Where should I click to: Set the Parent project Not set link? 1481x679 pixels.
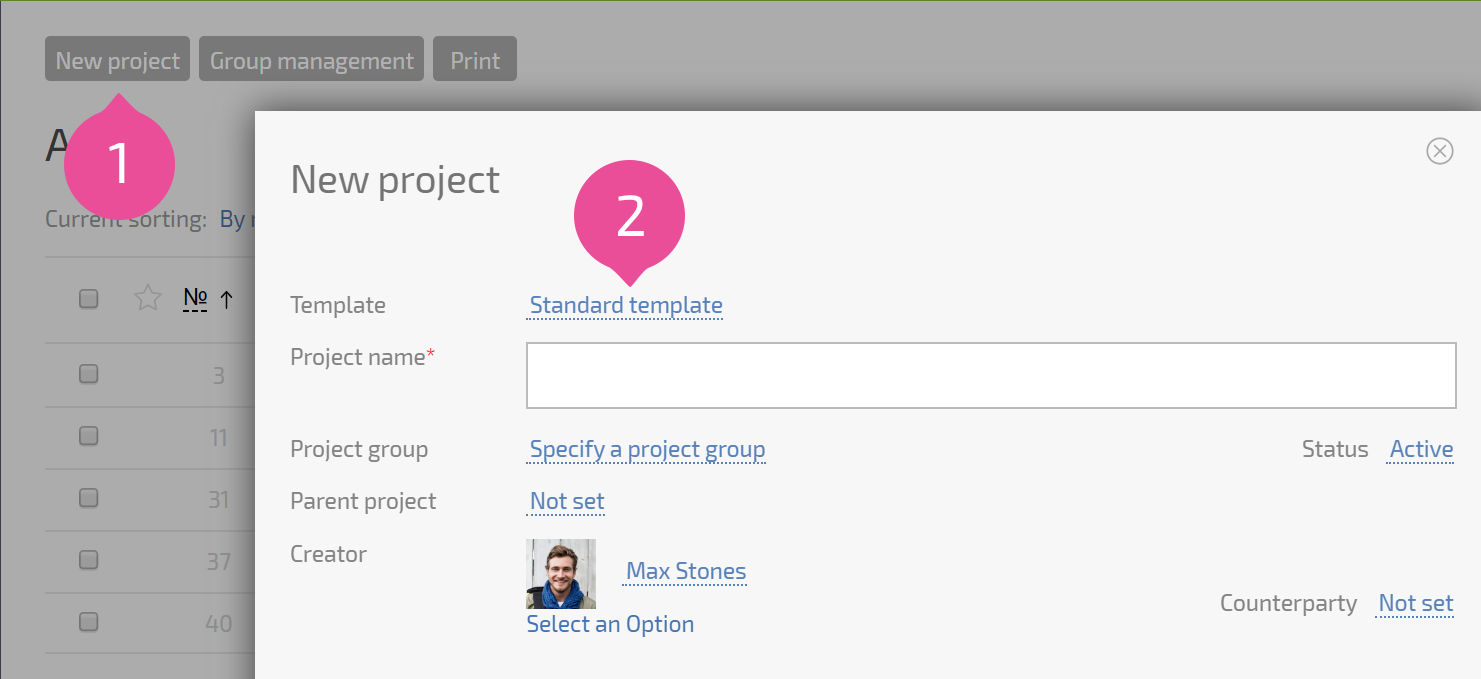pos(567,501)
